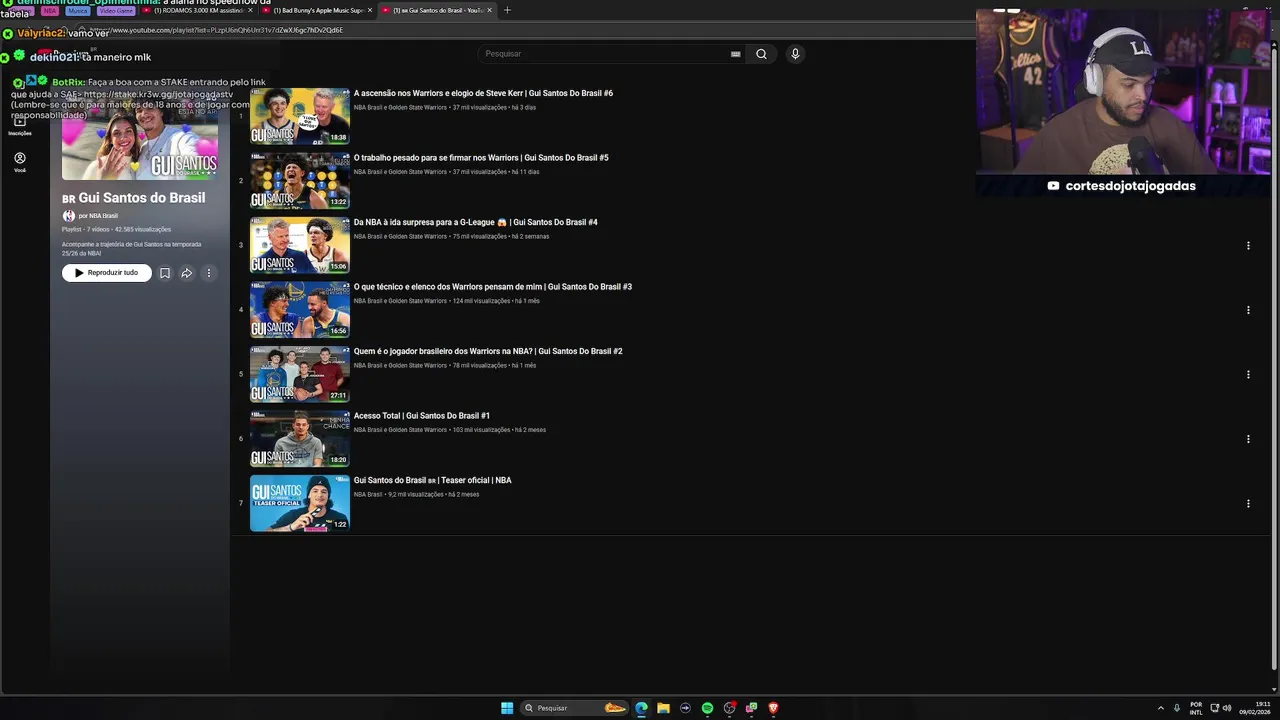Open options menu for Teaser oficial row
This screenshot has height=720, width=1280.
click(1248, 503)
